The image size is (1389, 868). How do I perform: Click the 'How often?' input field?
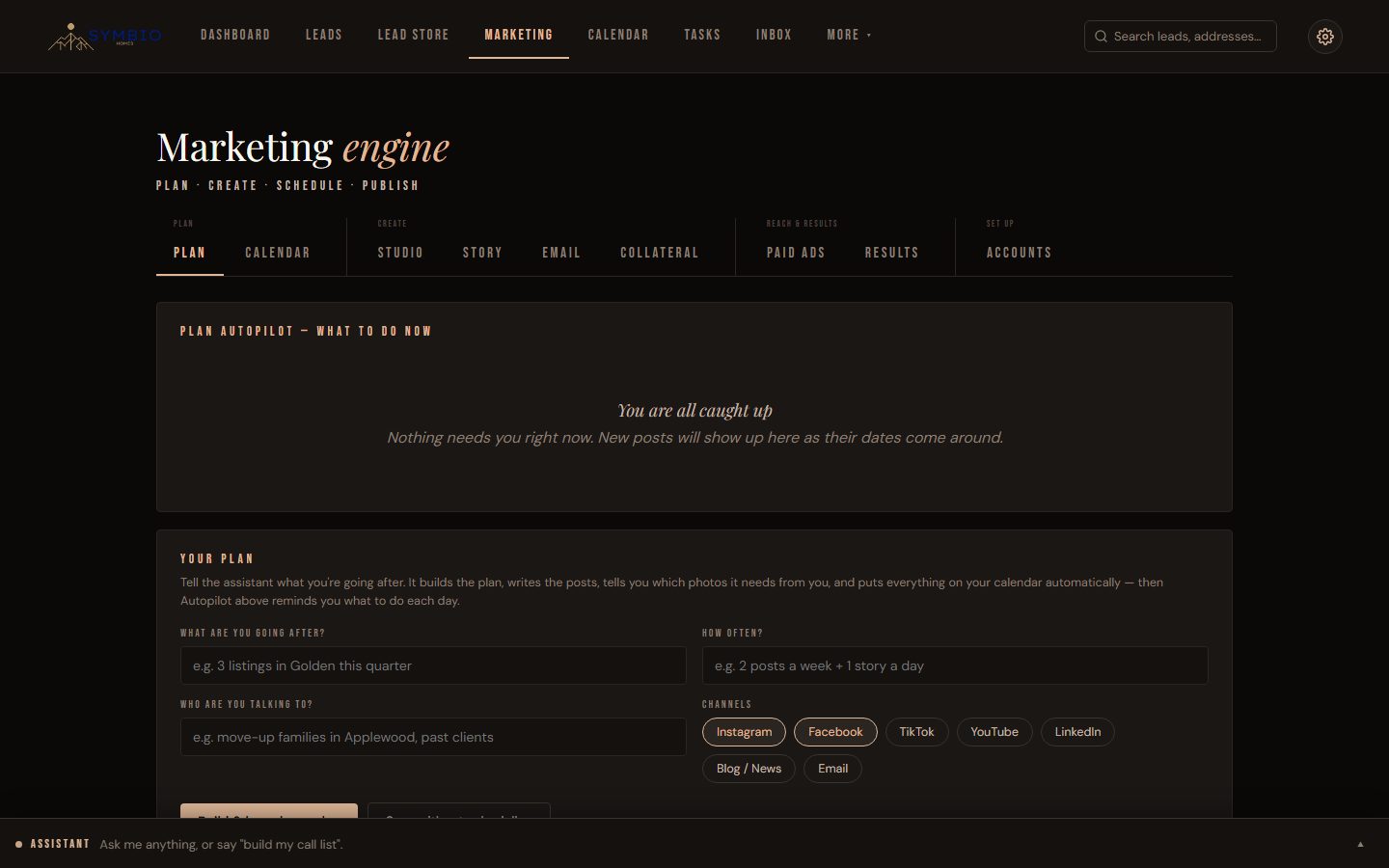click(955, 665)
